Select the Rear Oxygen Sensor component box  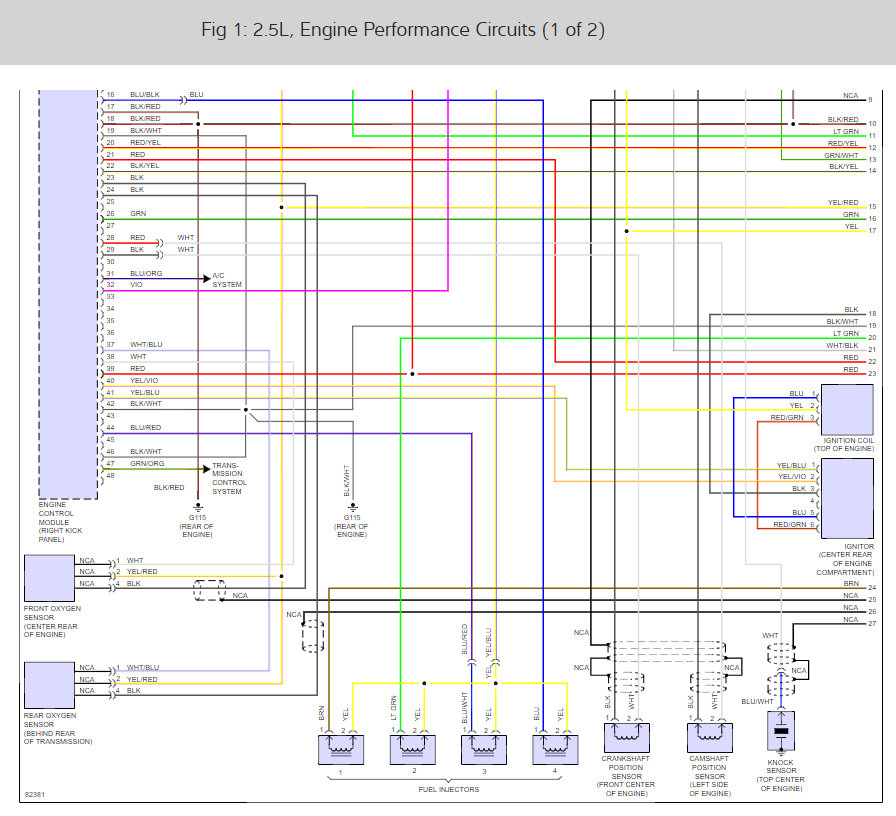[x=49, y=685]
